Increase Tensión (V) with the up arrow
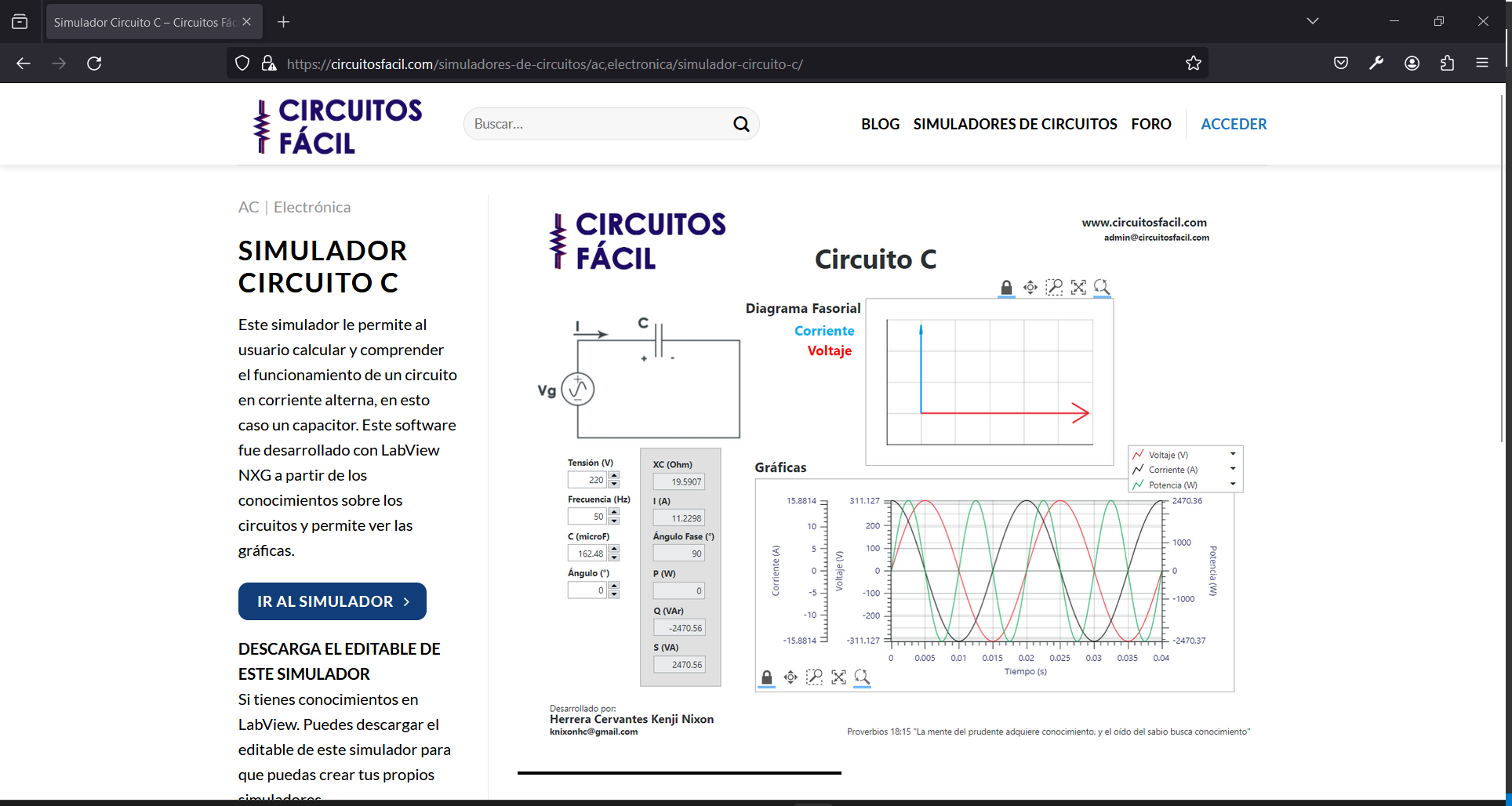This screenshot has height=806, width=1512. coord(614,475)
